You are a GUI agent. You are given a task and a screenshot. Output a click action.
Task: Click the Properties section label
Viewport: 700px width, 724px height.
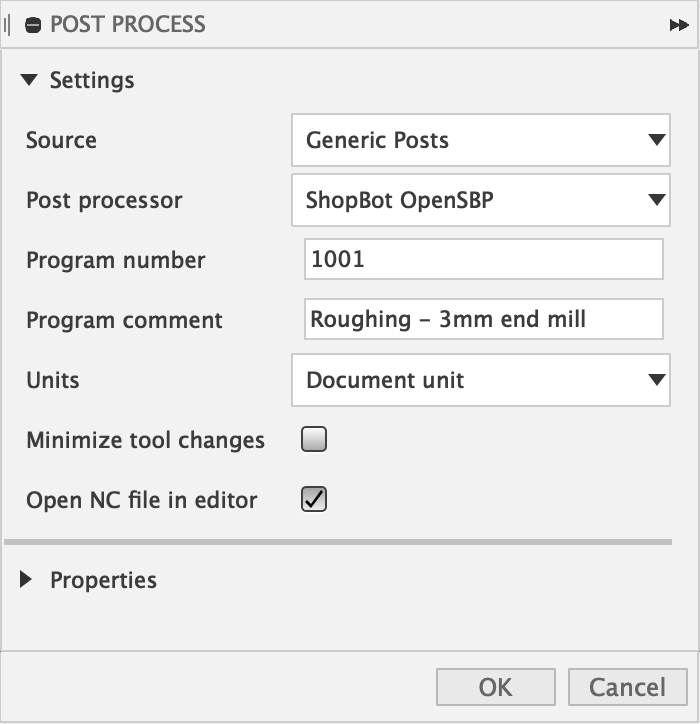click(103, 580)
